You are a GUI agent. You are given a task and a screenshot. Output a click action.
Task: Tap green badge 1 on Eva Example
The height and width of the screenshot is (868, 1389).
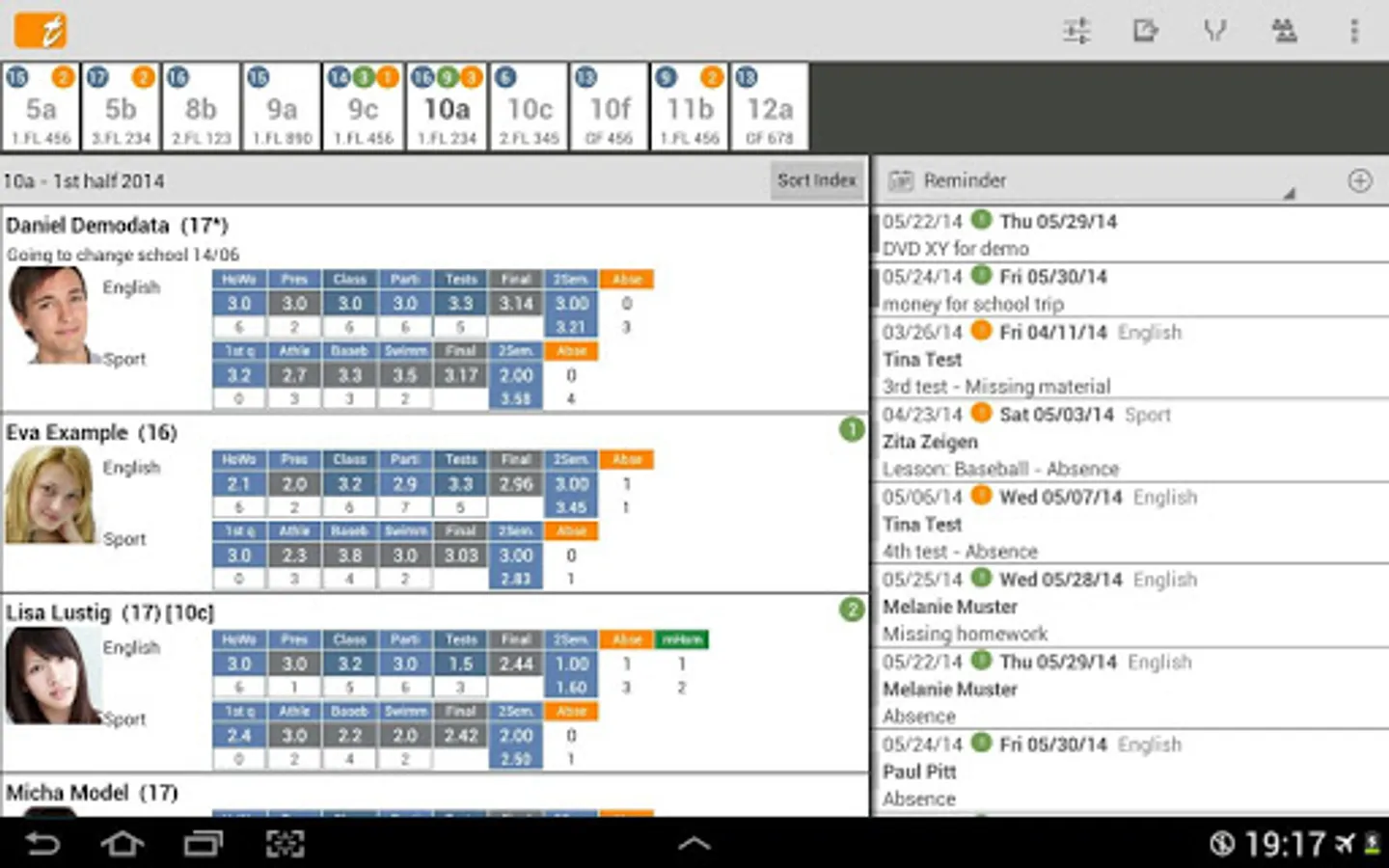[852, 429]
